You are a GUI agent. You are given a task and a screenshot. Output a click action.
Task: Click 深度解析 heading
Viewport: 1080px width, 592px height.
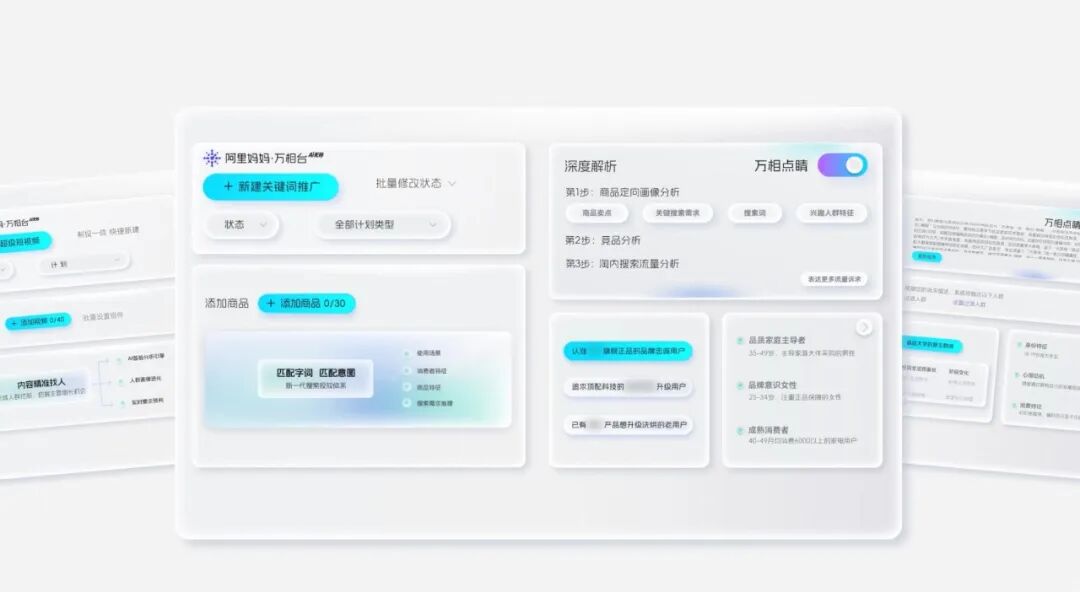(x=590, y=166)
